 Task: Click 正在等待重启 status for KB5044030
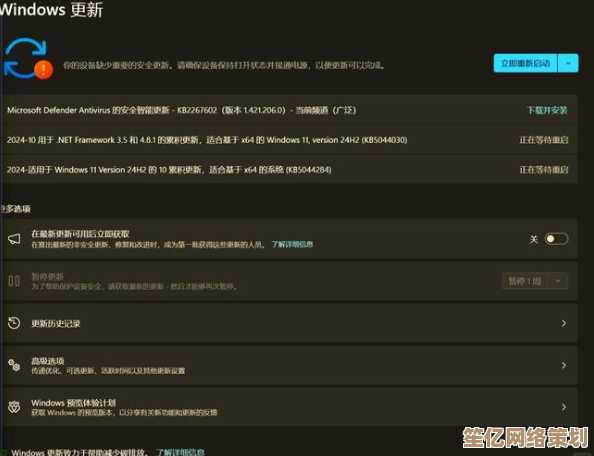click(544, 140)
